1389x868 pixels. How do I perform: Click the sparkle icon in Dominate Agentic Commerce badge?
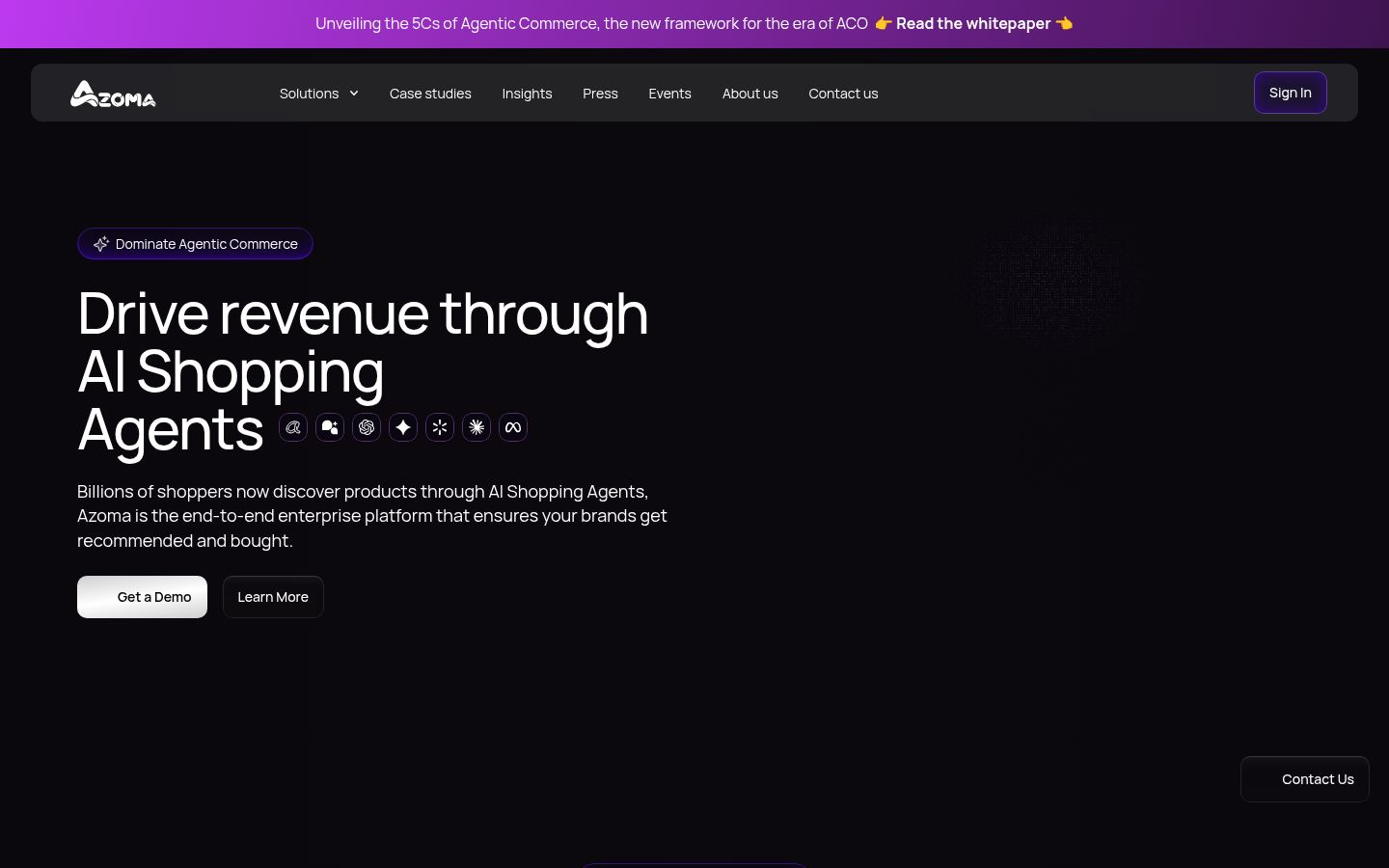100,244
